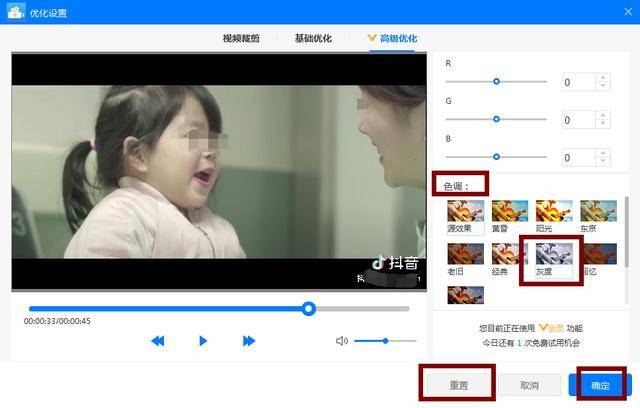This screenshot has height=408, width=640.
Task: Choose the 阳光 tone filter thumbnail
Action: 554,211
